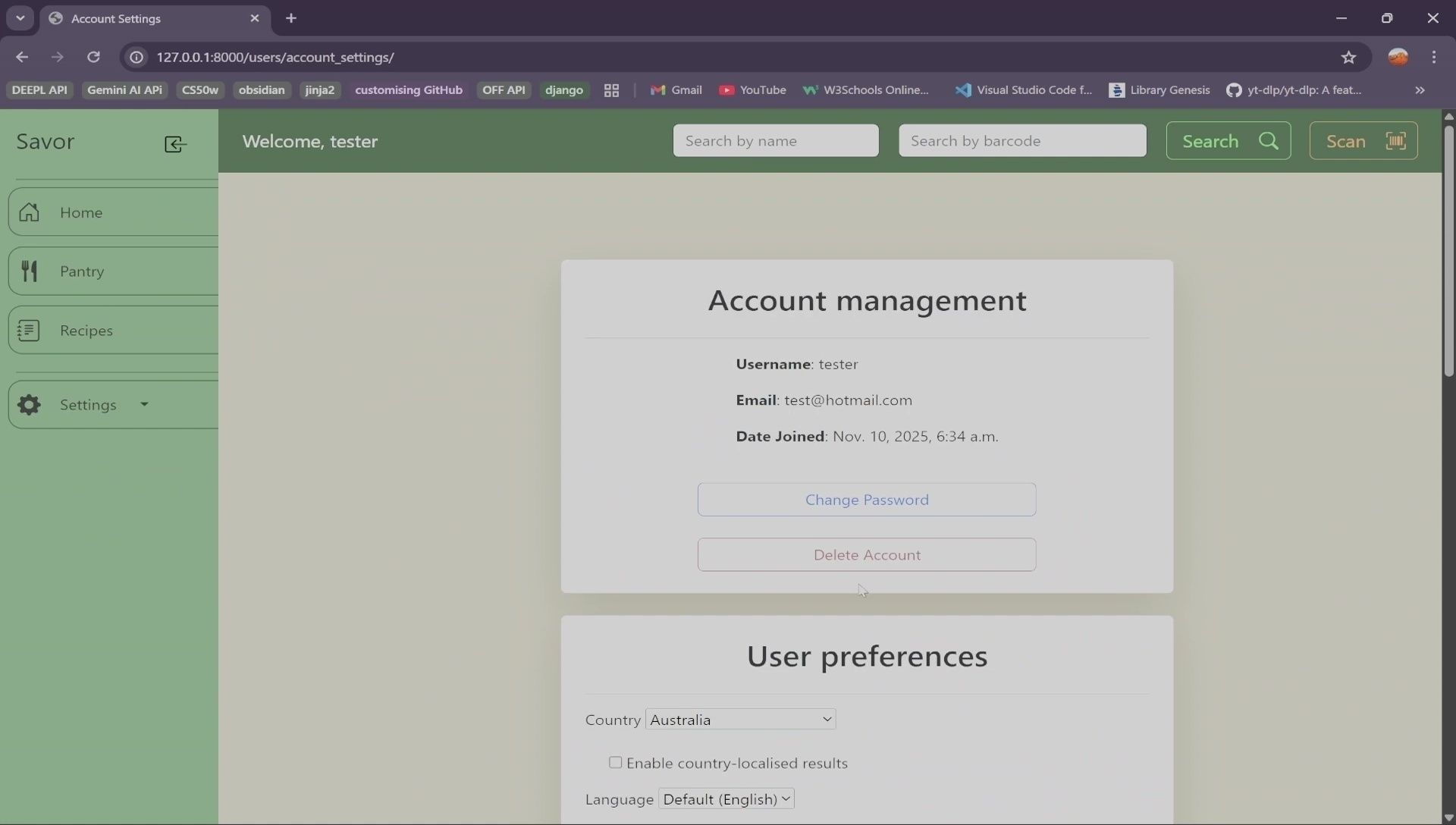Open the Country dropdown showing Australia

tap(740, 720)
